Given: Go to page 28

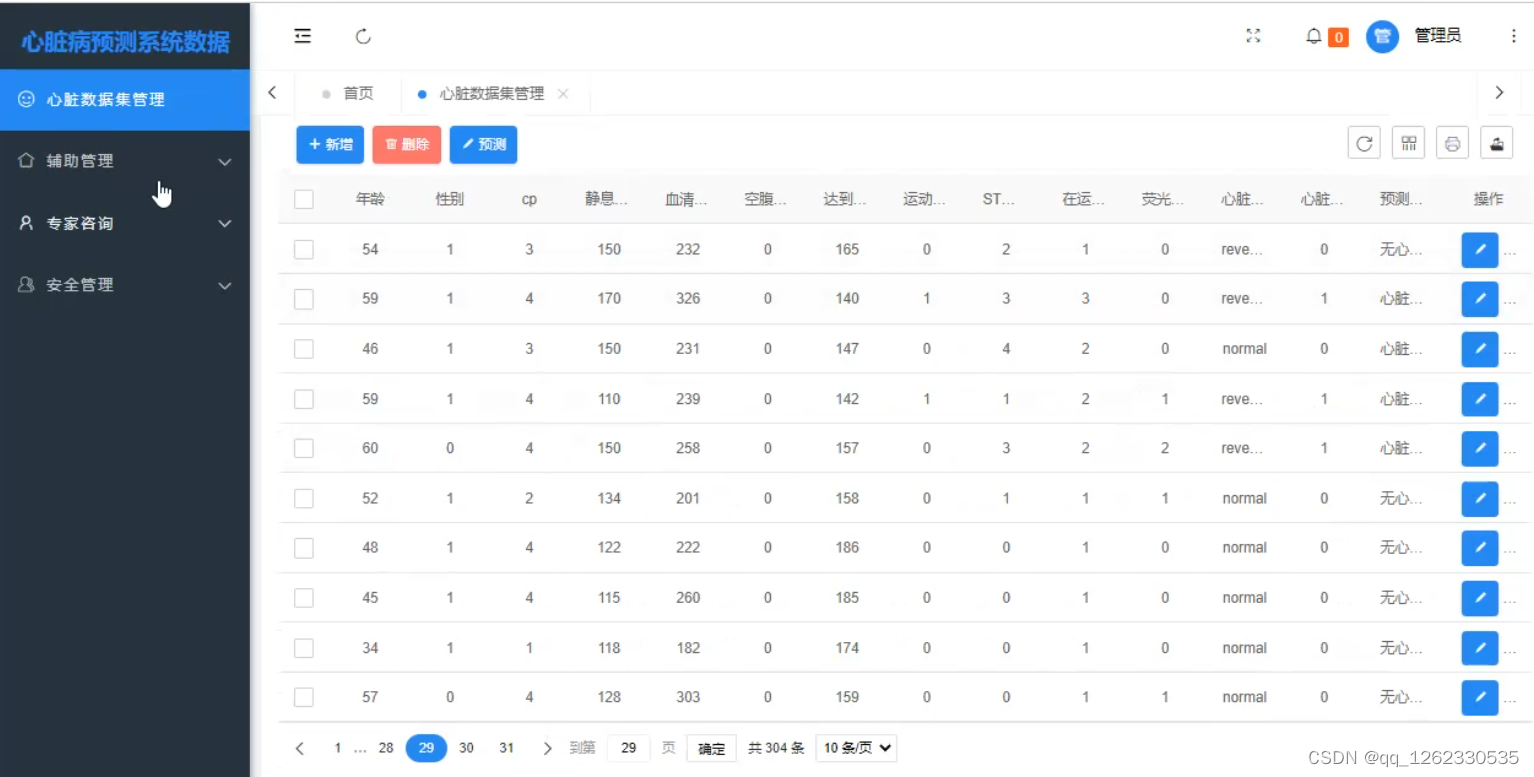Looking at the screenshot, I should click(x=386, y=748).
